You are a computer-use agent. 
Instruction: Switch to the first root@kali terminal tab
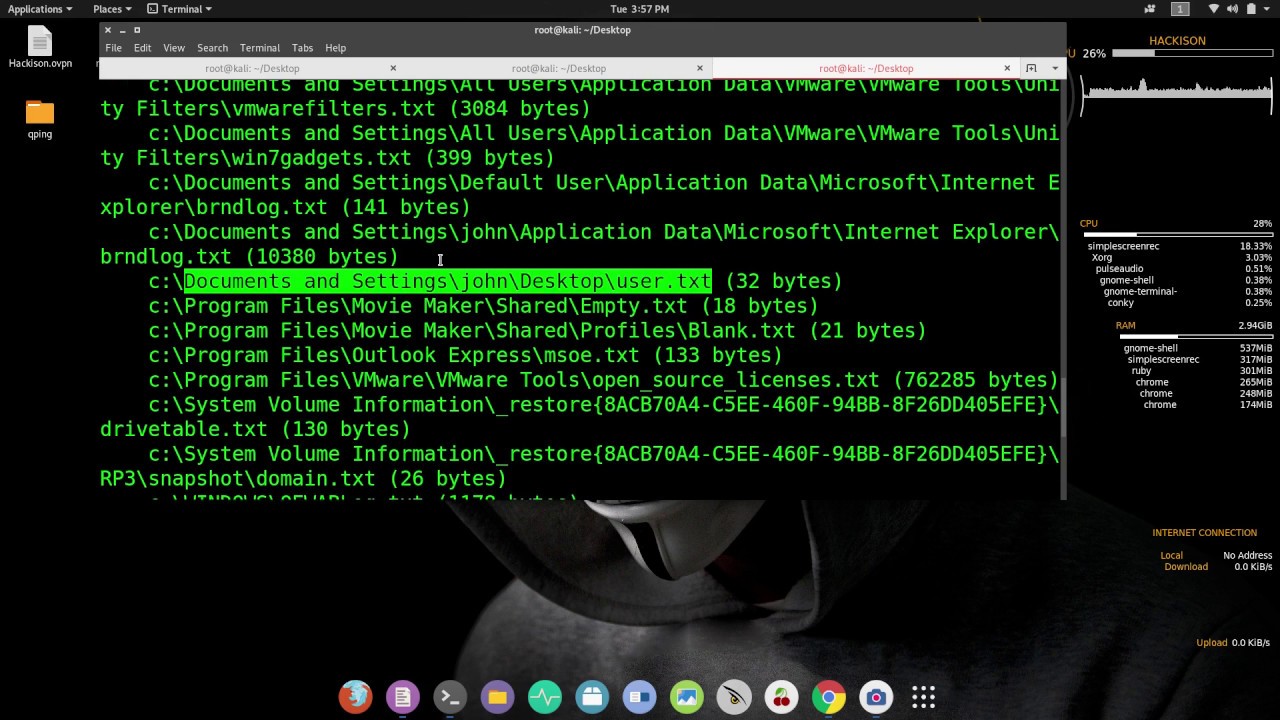click(252, 68)
